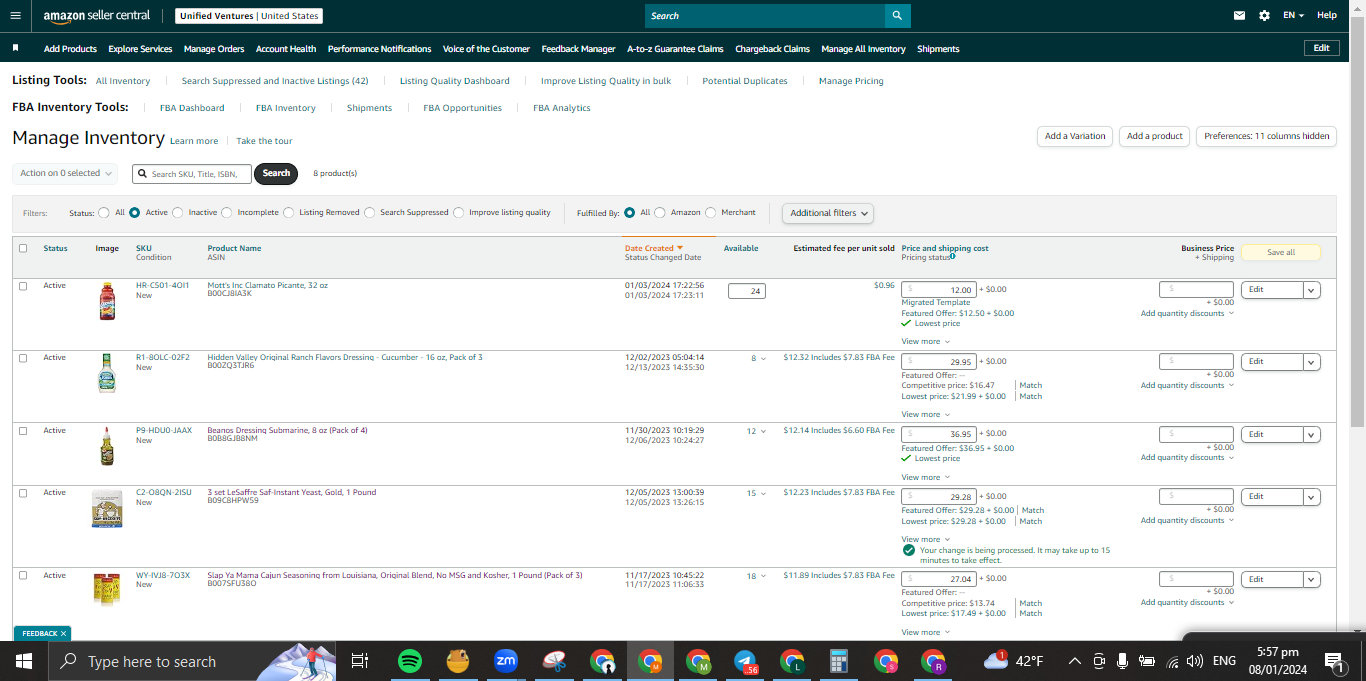This screenshot has height=681, width=1366.
Task: Click the bookmark flag icon on the nav bar
Action: (15, 48)
